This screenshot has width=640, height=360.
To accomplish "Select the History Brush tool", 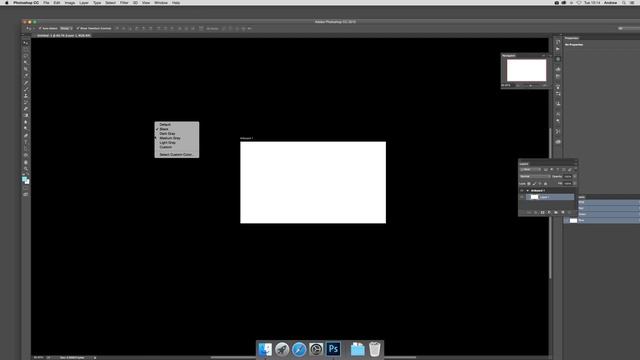I will (26, 102).
